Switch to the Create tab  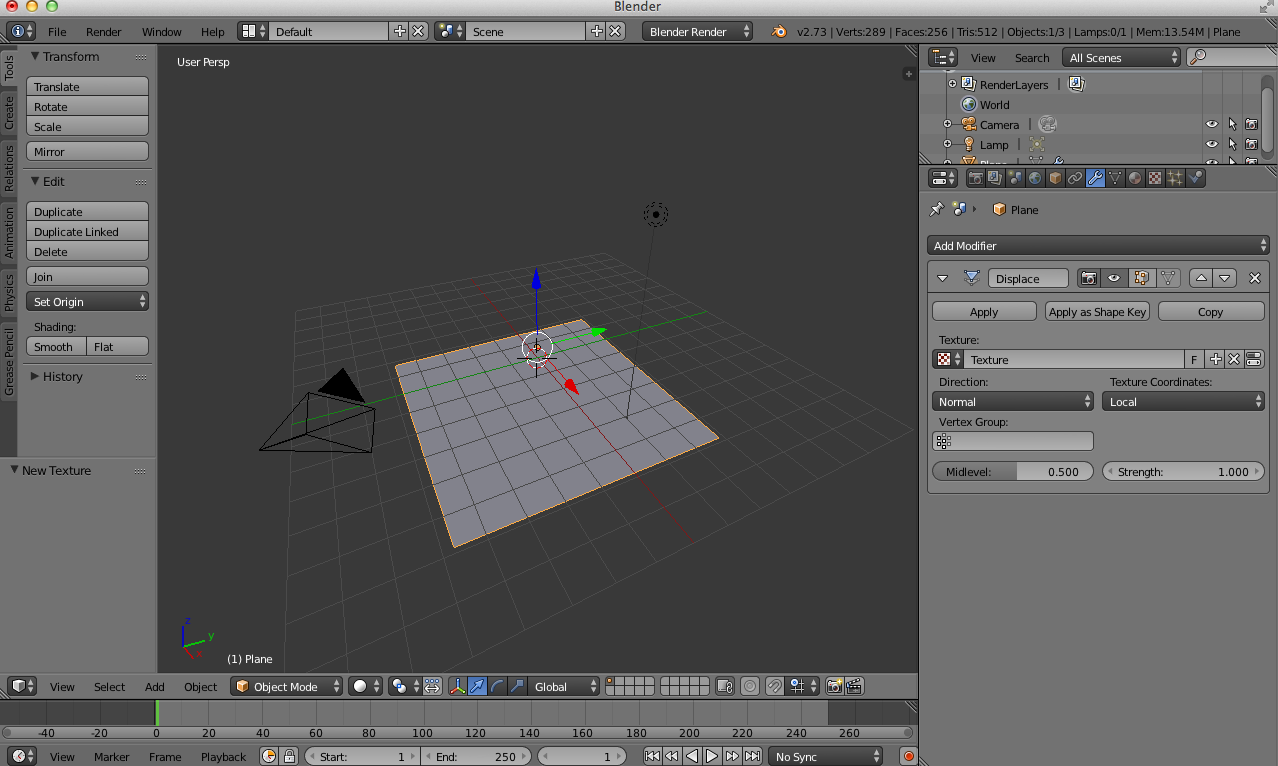click(9, 112)
